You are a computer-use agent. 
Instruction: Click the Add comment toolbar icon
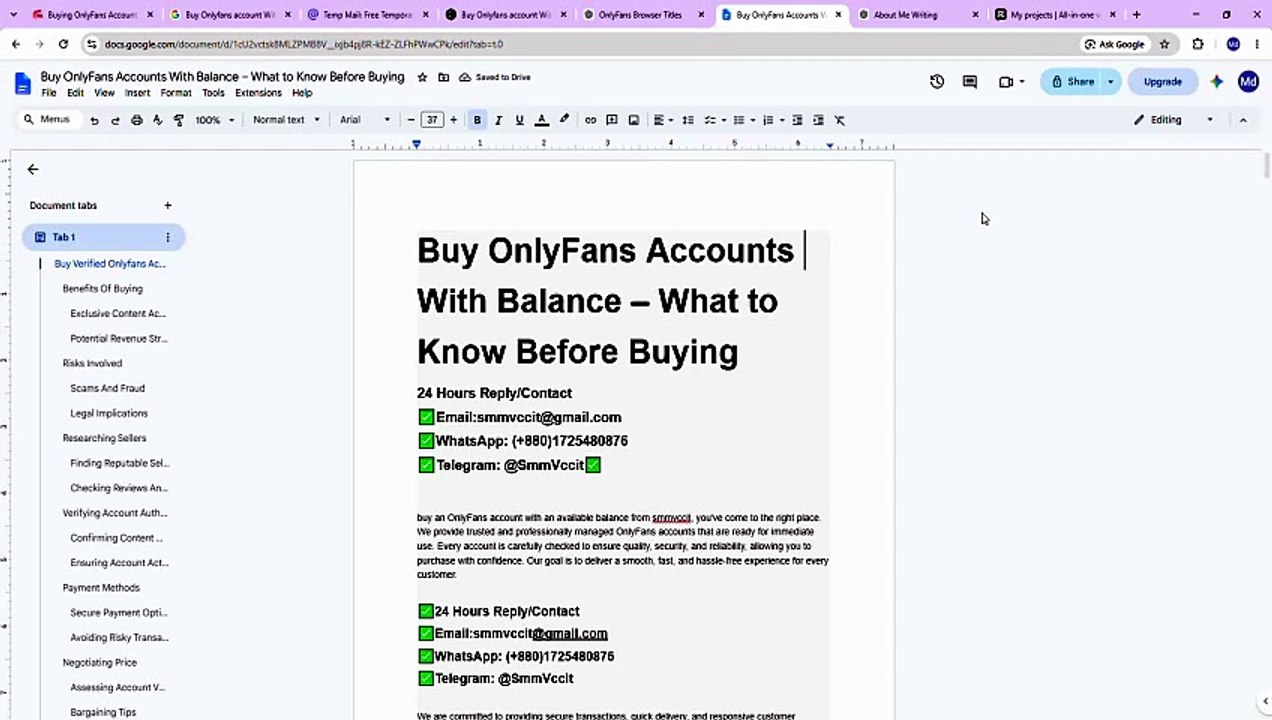point(612,120)
